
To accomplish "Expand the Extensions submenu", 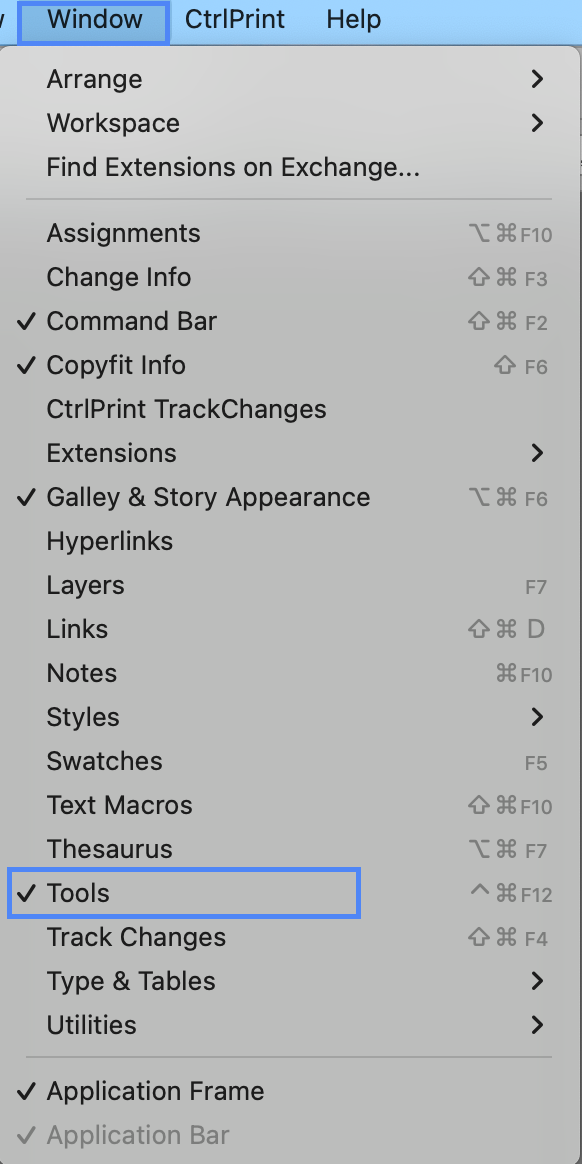I will pos(290,453).
